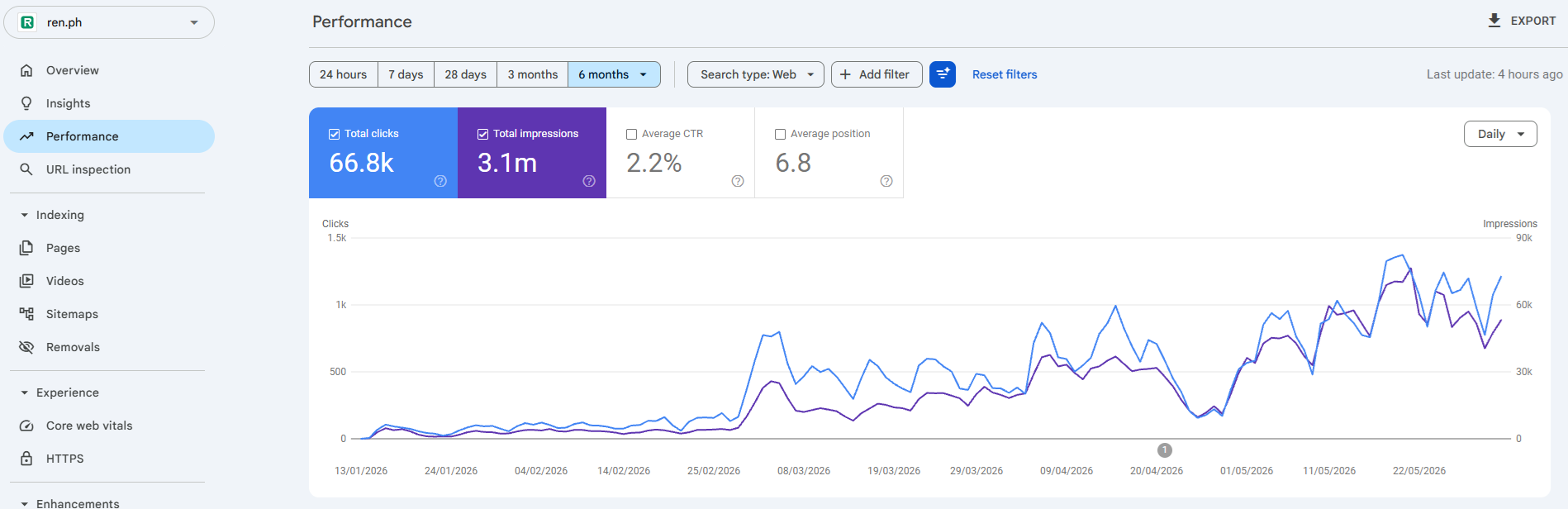Collapse the Enhancements section
The height and width of the screenshot is (509, 1568).
[x=25, y=503]
